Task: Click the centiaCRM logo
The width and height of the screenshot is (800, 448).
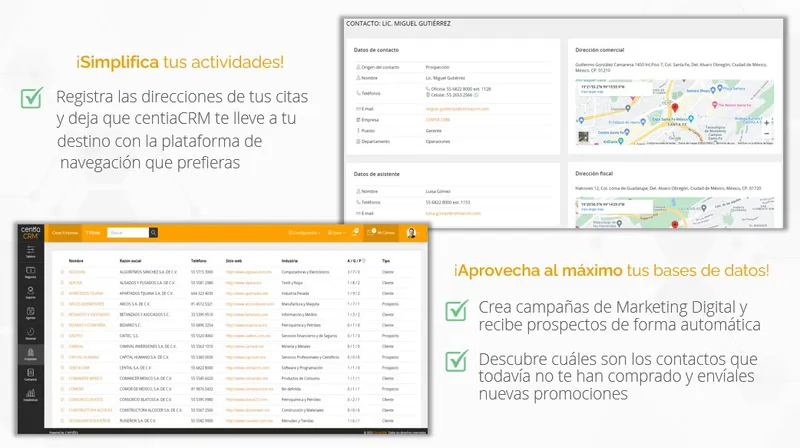Action: point(31,232)
